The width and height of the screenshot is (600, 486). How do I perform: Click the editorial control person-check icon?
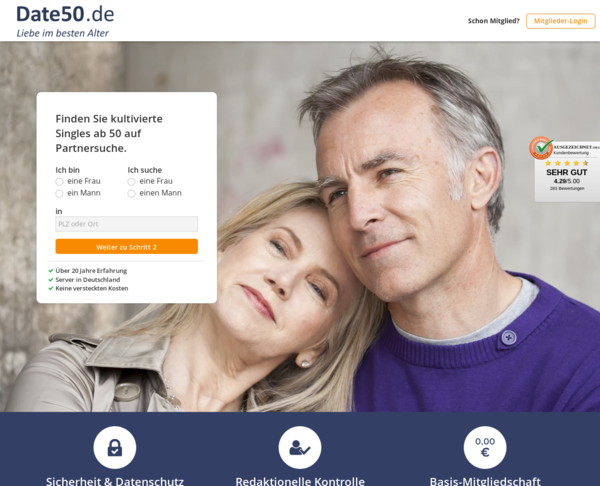coord(300,447)
